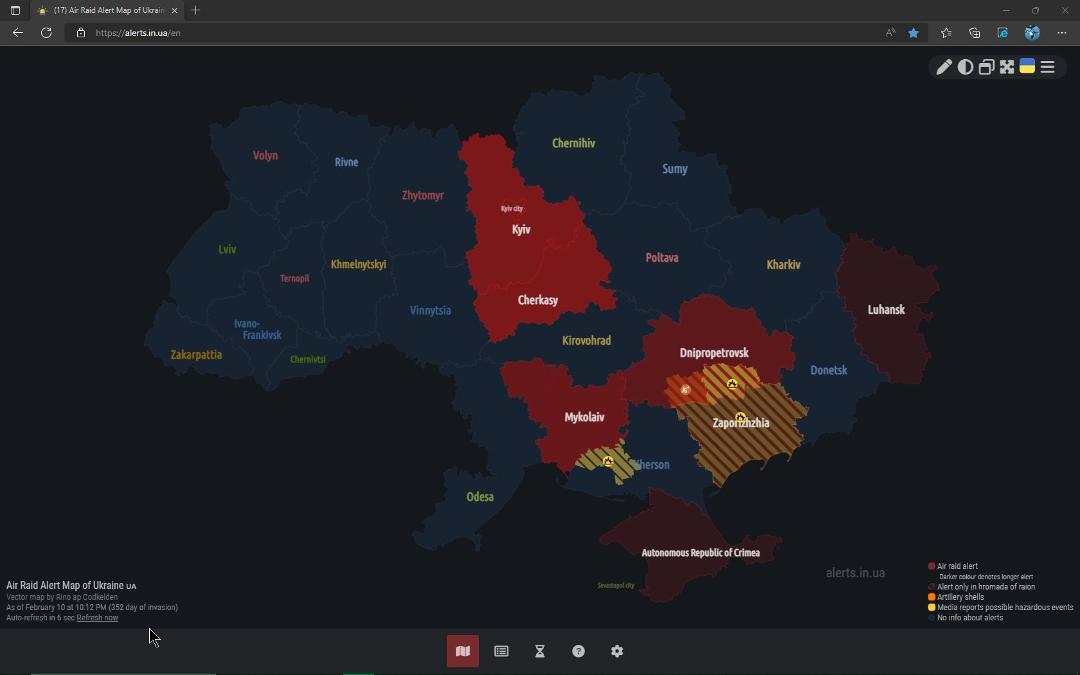Click the Zhytomyr region label
The height and width of the screenshot is (675, 1080).
point(423,196)
